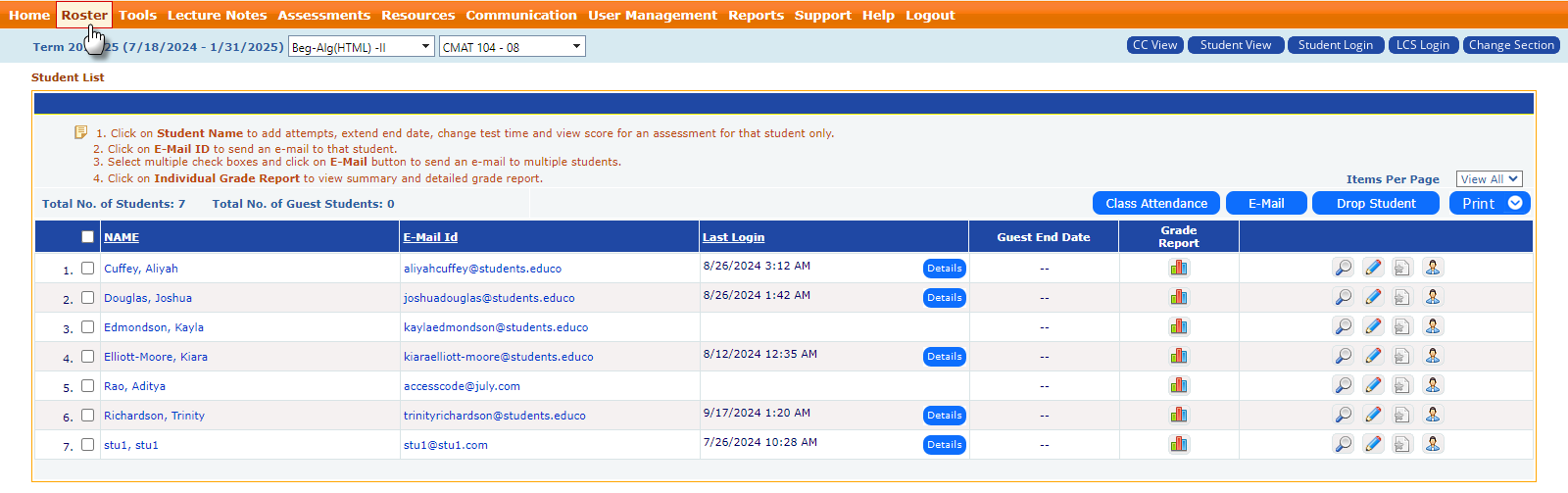Viewport: 1568px width, 493px height.
Task: Tick the checkbox beside Douglas, Joshua
Action: pyautogui.click(x=87, y=297)
